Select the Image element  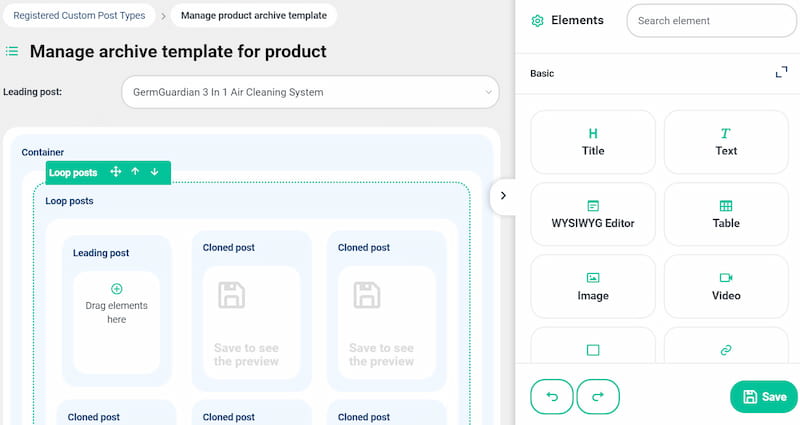pos(593,287)
